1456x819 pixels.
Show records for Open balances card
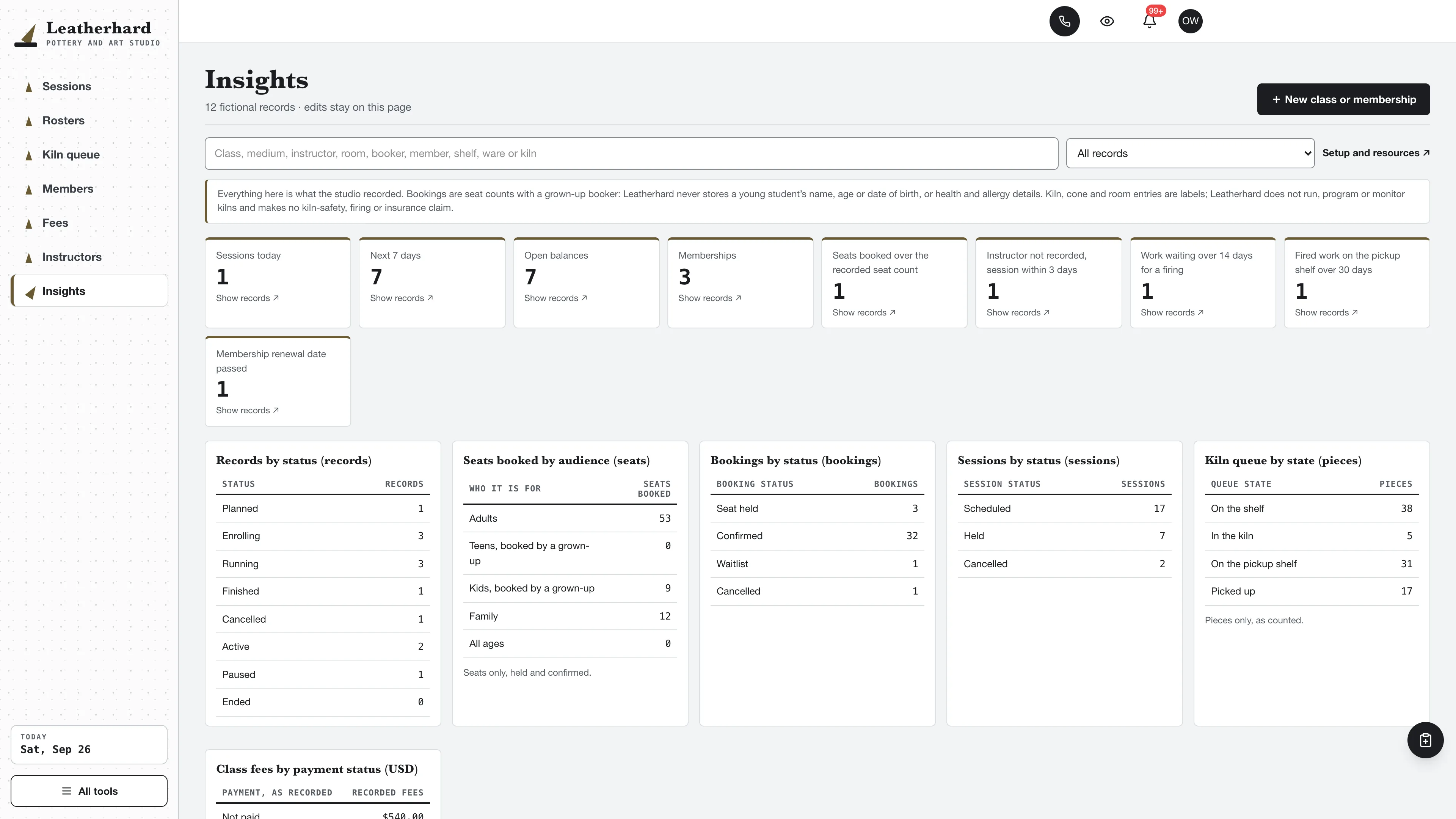pyautogui.click(x=555, y=298)
